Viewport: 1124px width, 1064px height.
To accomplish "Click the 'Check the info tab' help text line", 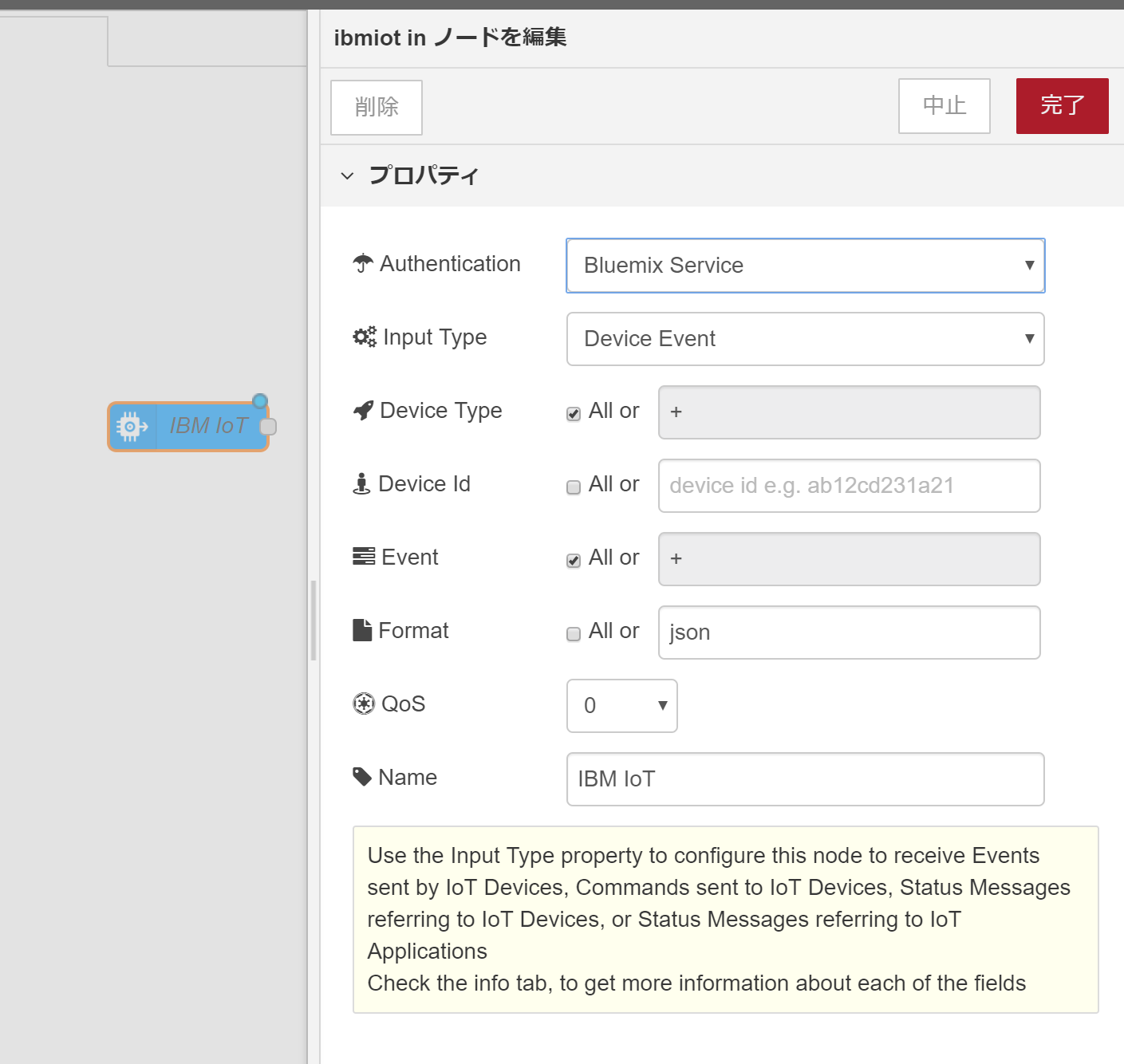I will (x=696, y=983).
